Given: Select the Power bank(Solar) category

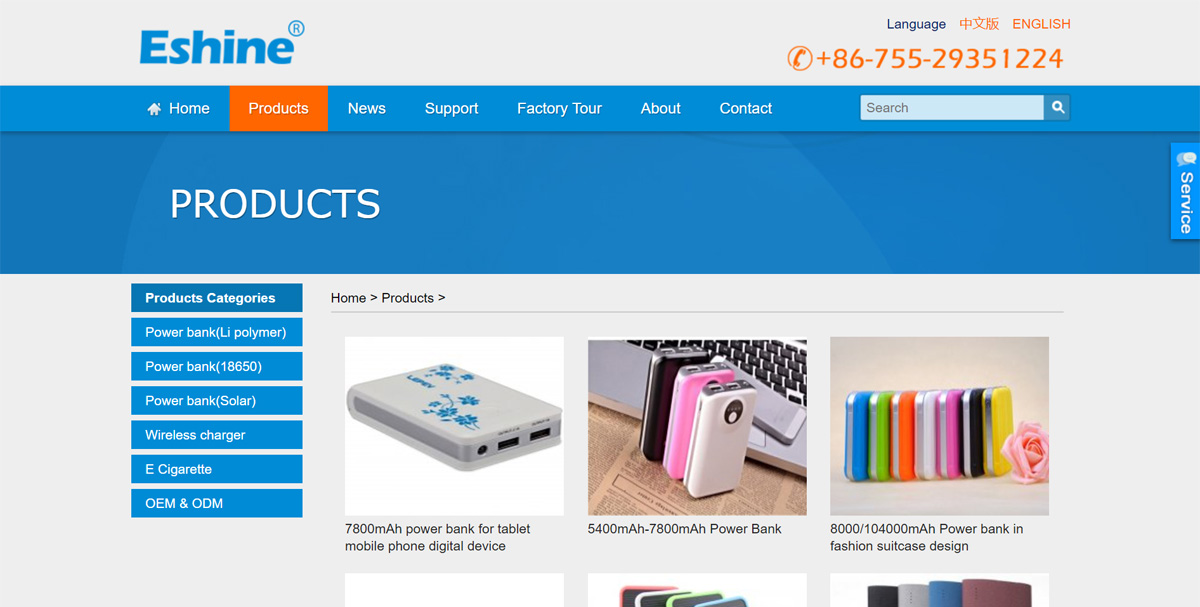Looking at the screenshot, I should click(216, 400).
